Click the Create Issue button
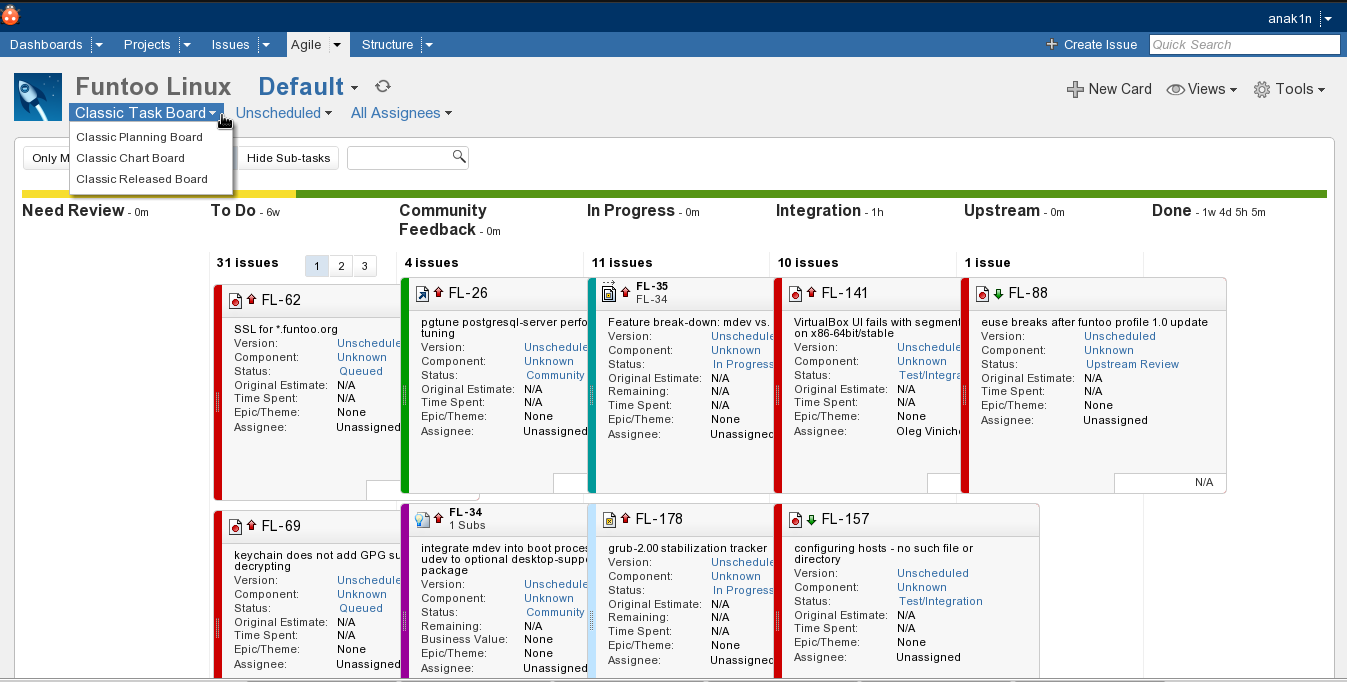1347x682 pixels. [x=1091, y=44]
